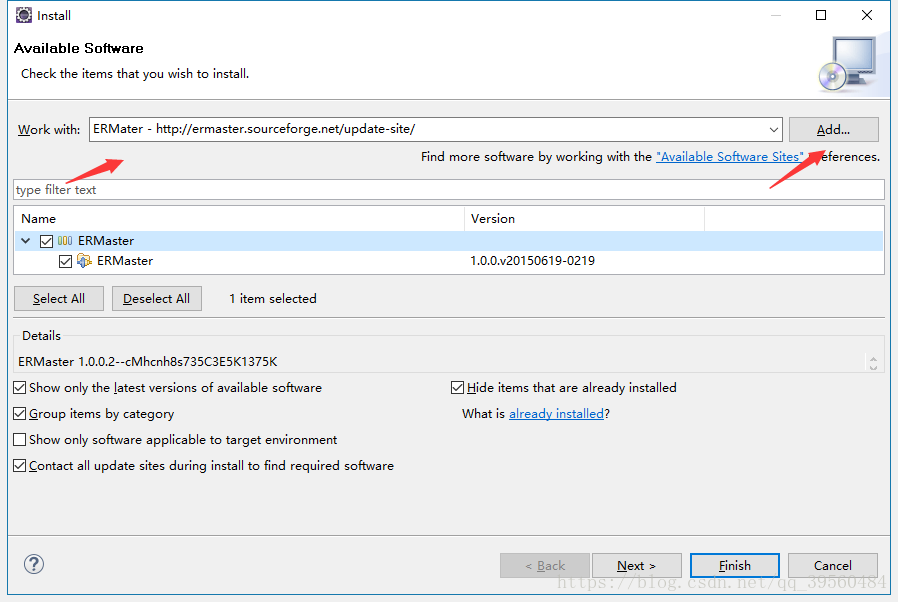Open the Work with dropdown arrow

773,129
